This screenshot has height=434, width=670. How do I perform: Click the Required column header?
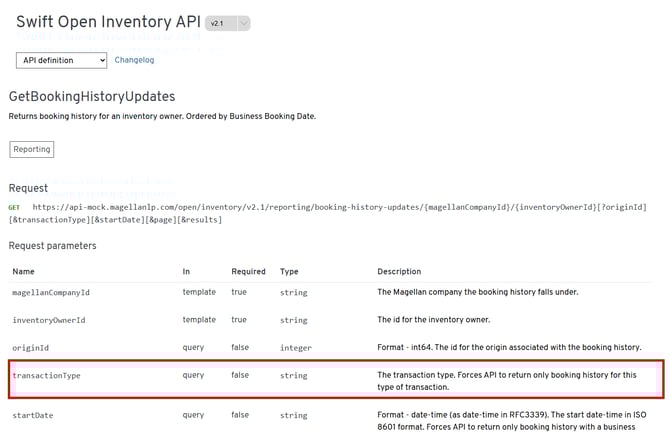point(248,271)
